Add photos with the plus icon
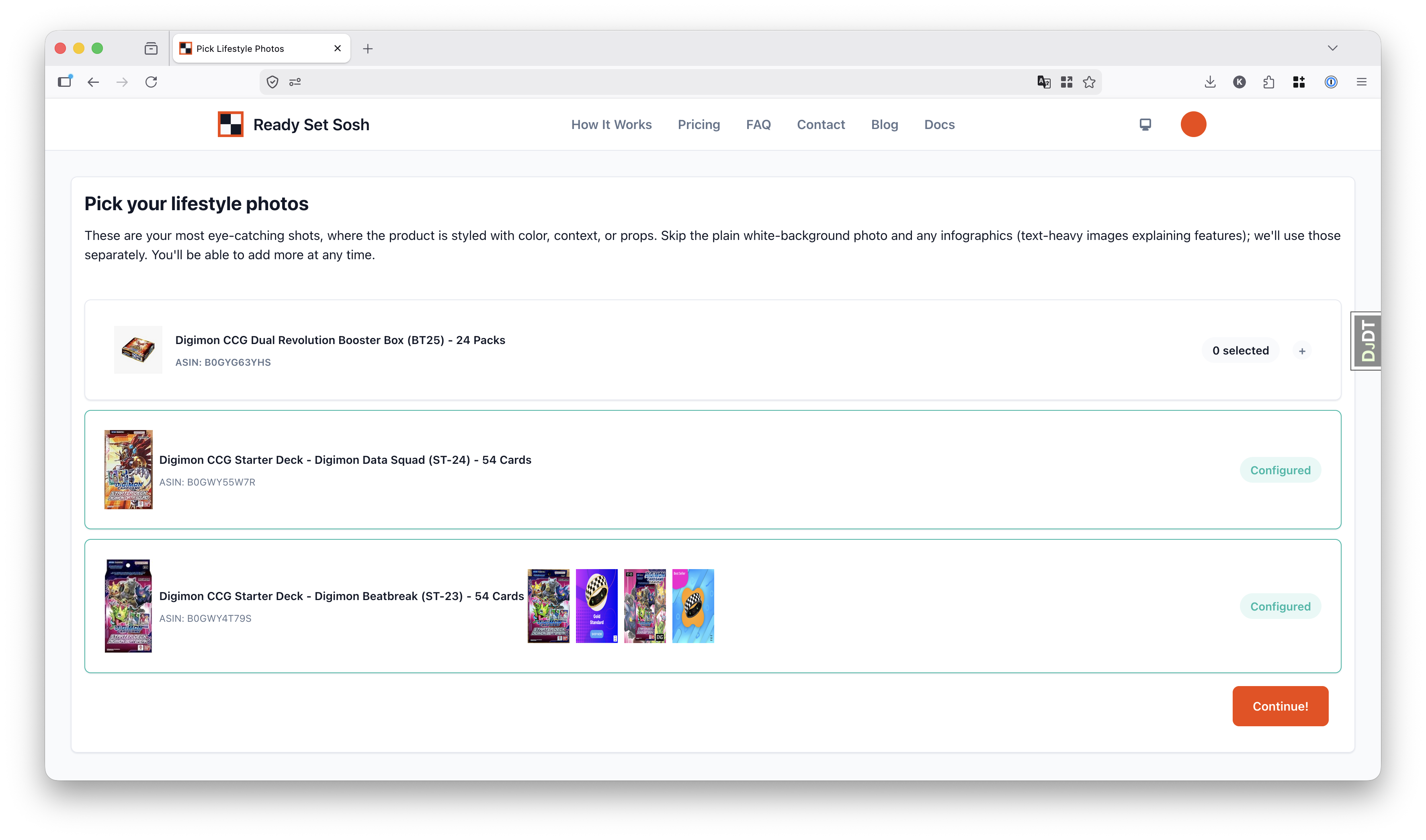Viewport: 1426px width, 840px height. [1302, 351]
